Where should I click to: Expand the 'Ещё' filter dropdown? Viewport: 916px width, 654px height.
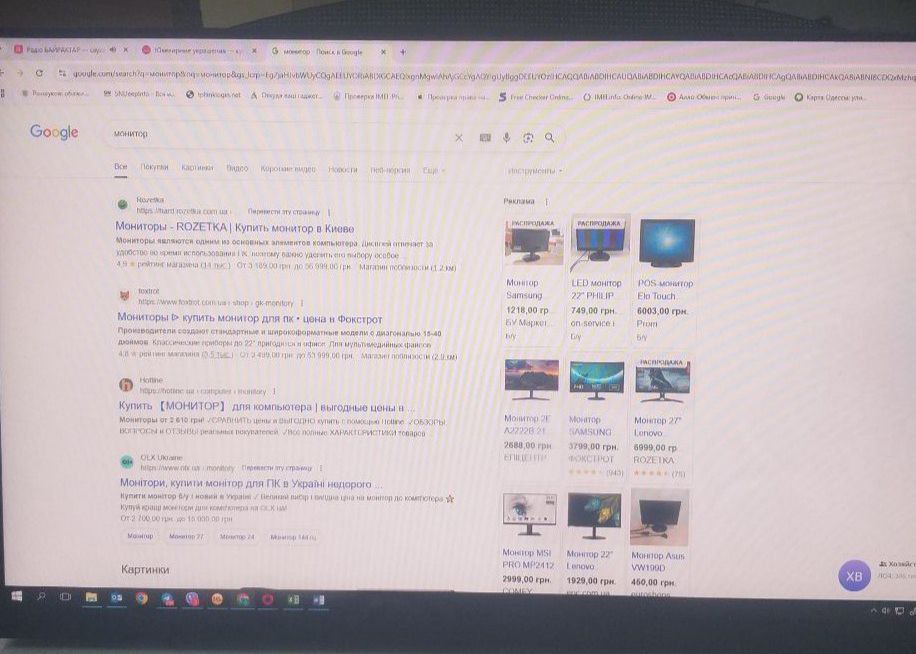point(432,170)
